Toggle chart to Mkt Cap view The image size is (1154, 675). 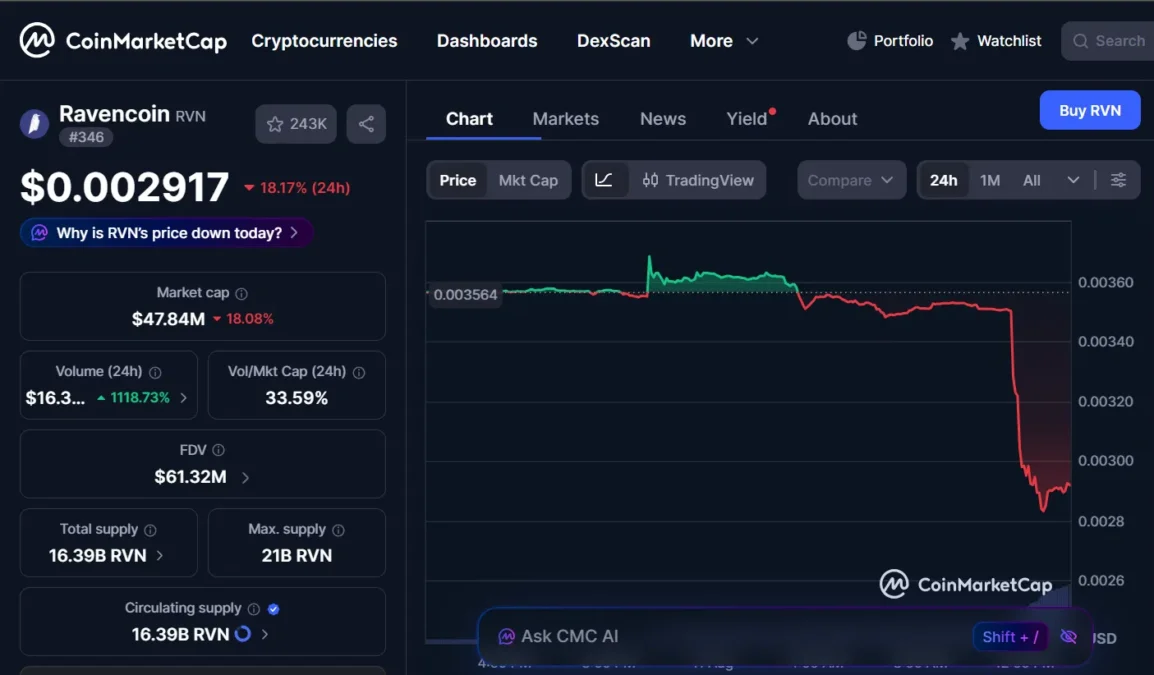(x=528, y=180)
